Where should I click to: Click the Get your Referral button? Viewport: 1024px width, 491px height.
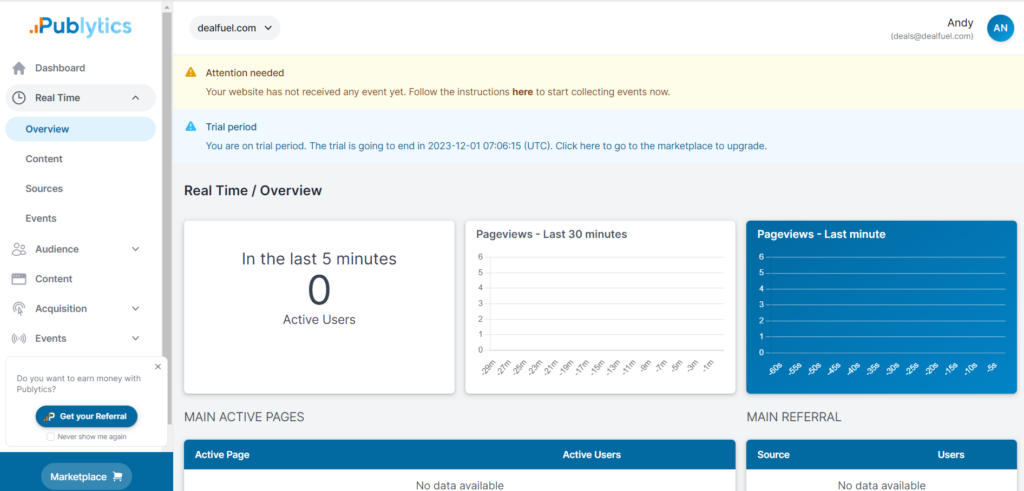[x=86, y=417]
